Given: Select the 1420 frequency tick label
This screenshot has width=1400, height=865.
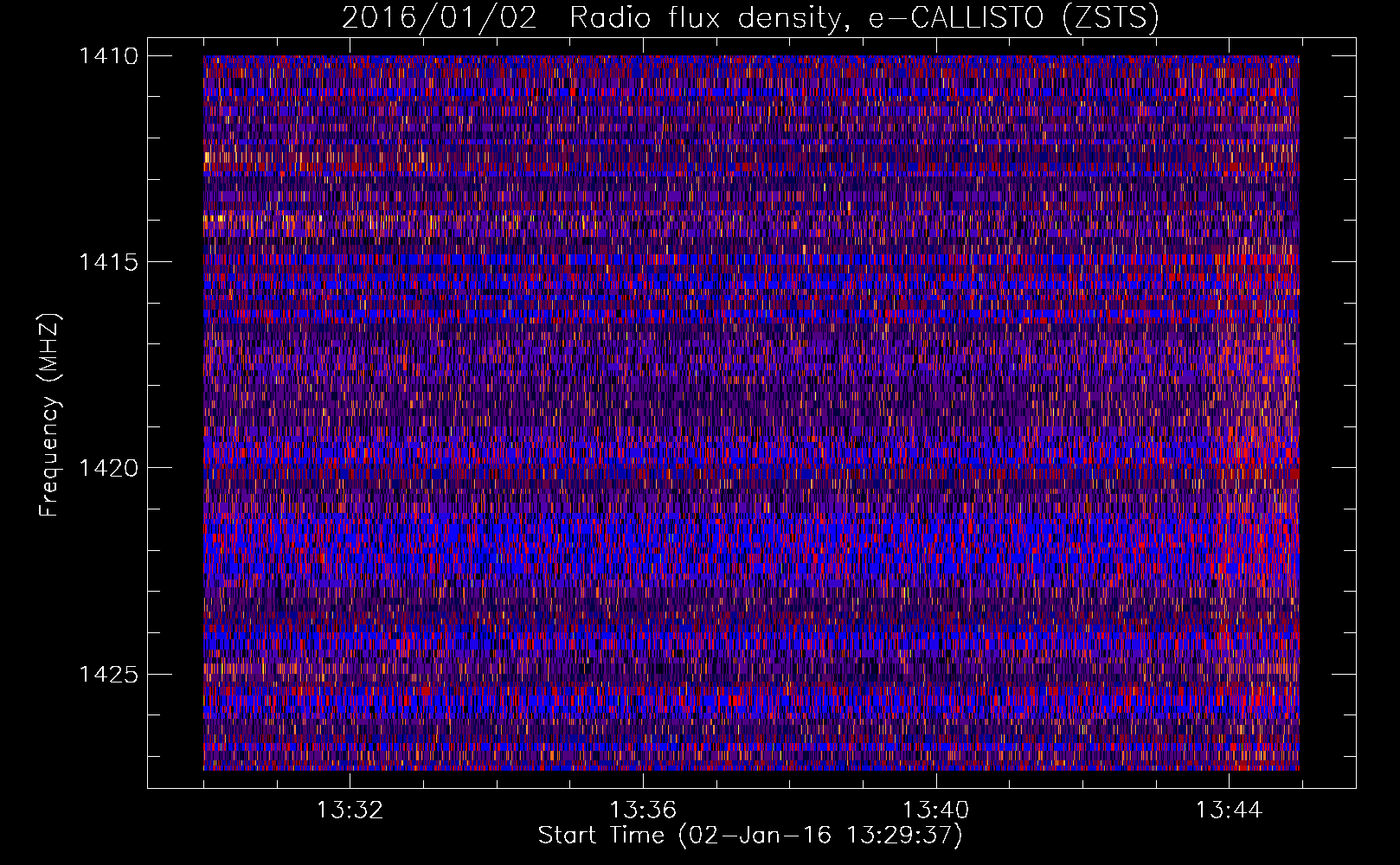Looking at the screenshot, I should coord(108,468).
